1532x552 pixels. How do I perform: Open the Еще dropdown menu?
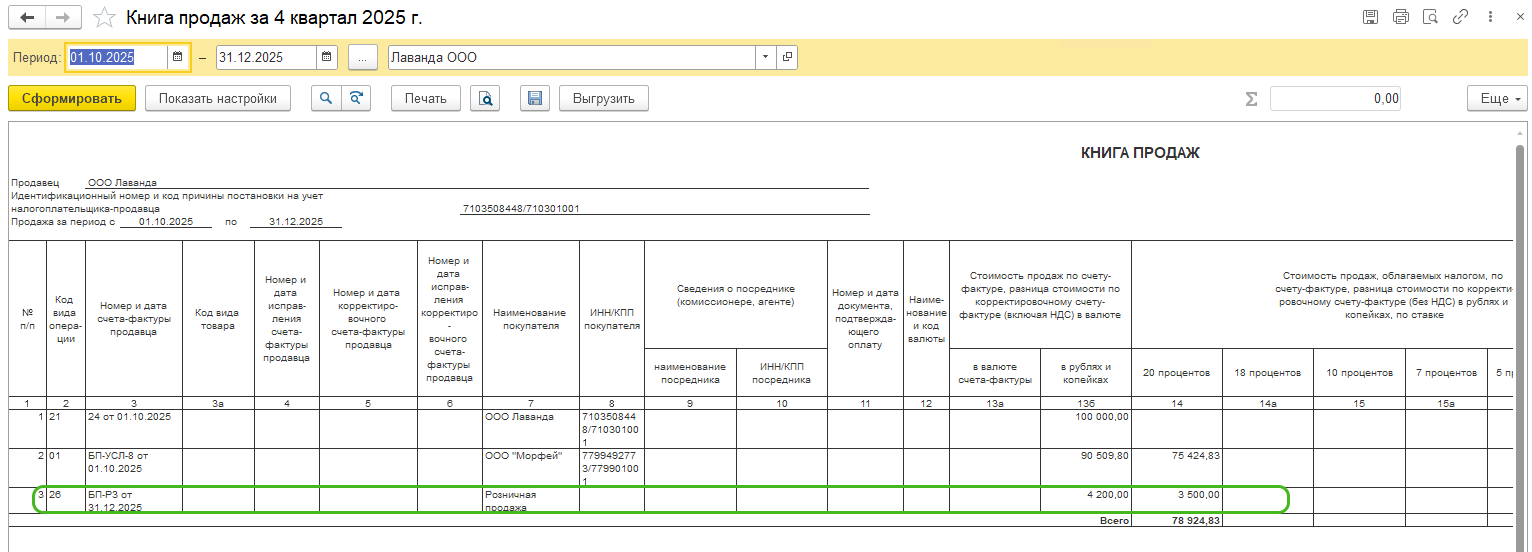1497,98
